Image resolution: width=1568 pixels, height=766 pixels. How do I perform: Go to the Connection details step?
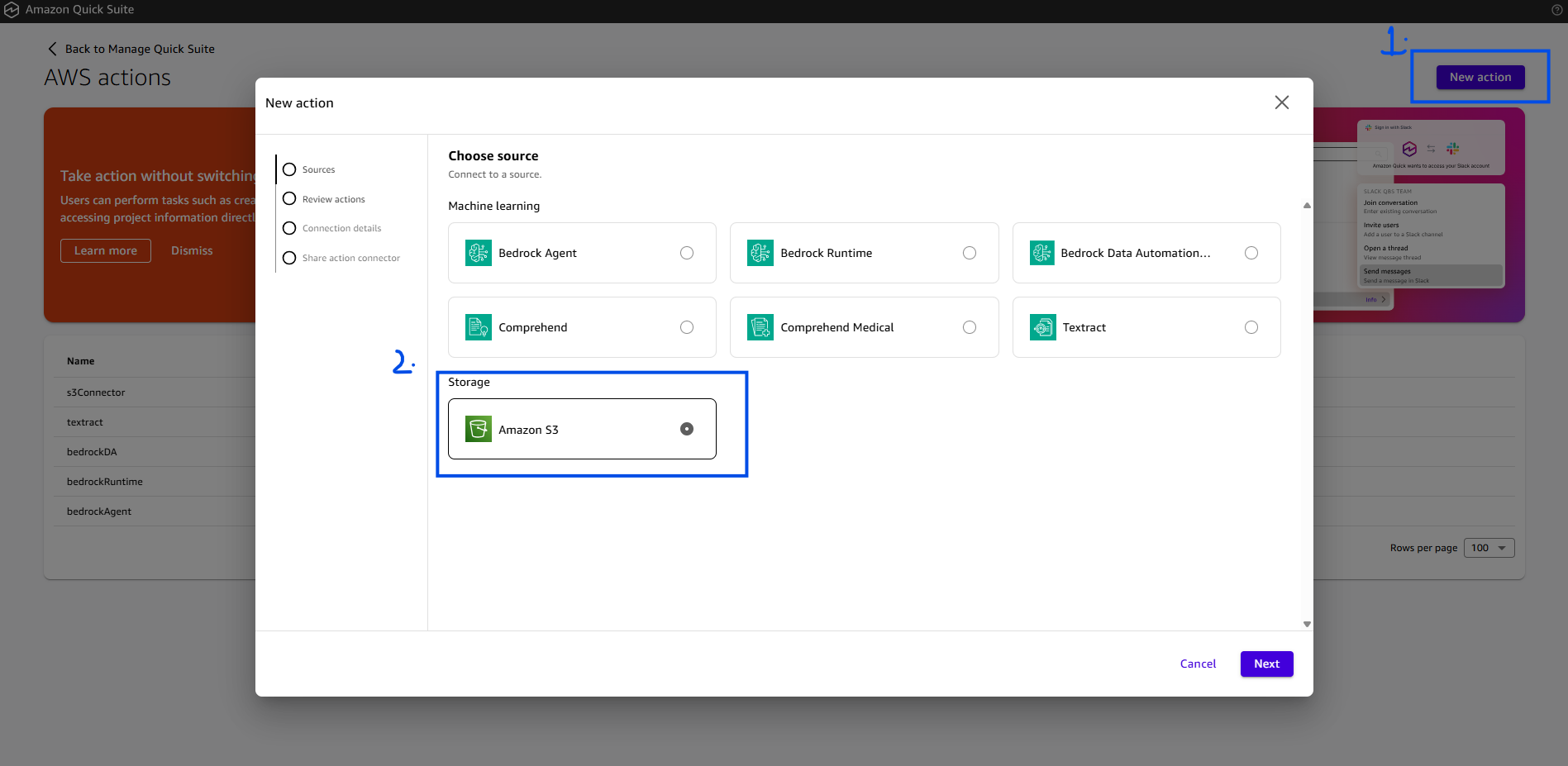pos(332,228)
